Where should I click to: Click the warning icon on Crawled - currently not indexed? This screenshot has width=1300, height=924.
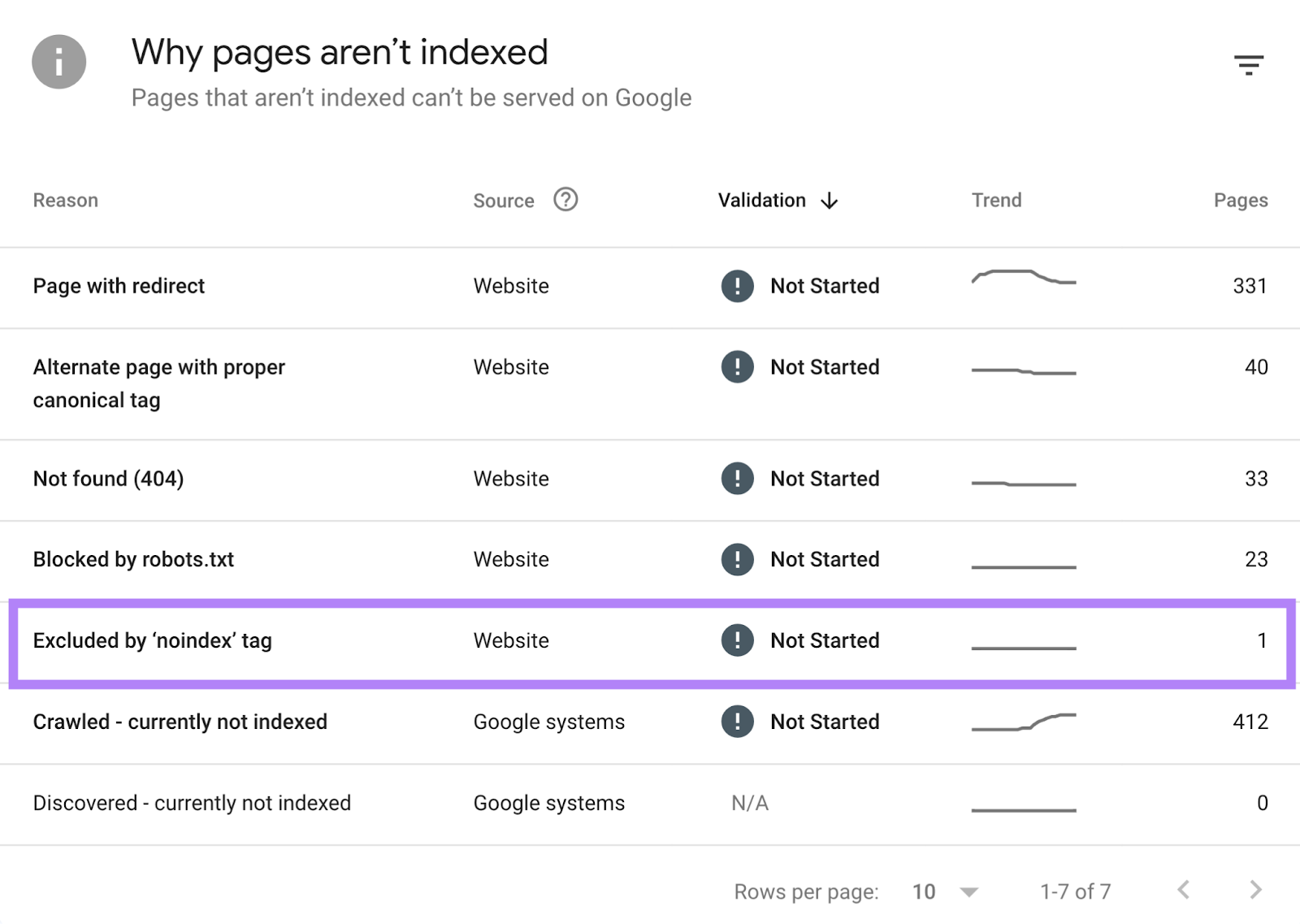(x=736, y=722)
